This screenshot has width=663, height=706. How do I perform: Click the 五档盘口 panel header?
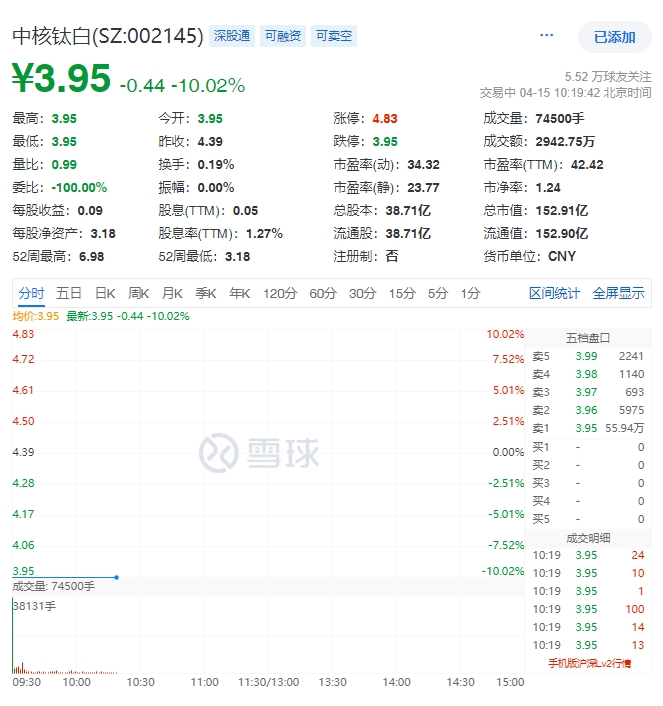point(588,338)
